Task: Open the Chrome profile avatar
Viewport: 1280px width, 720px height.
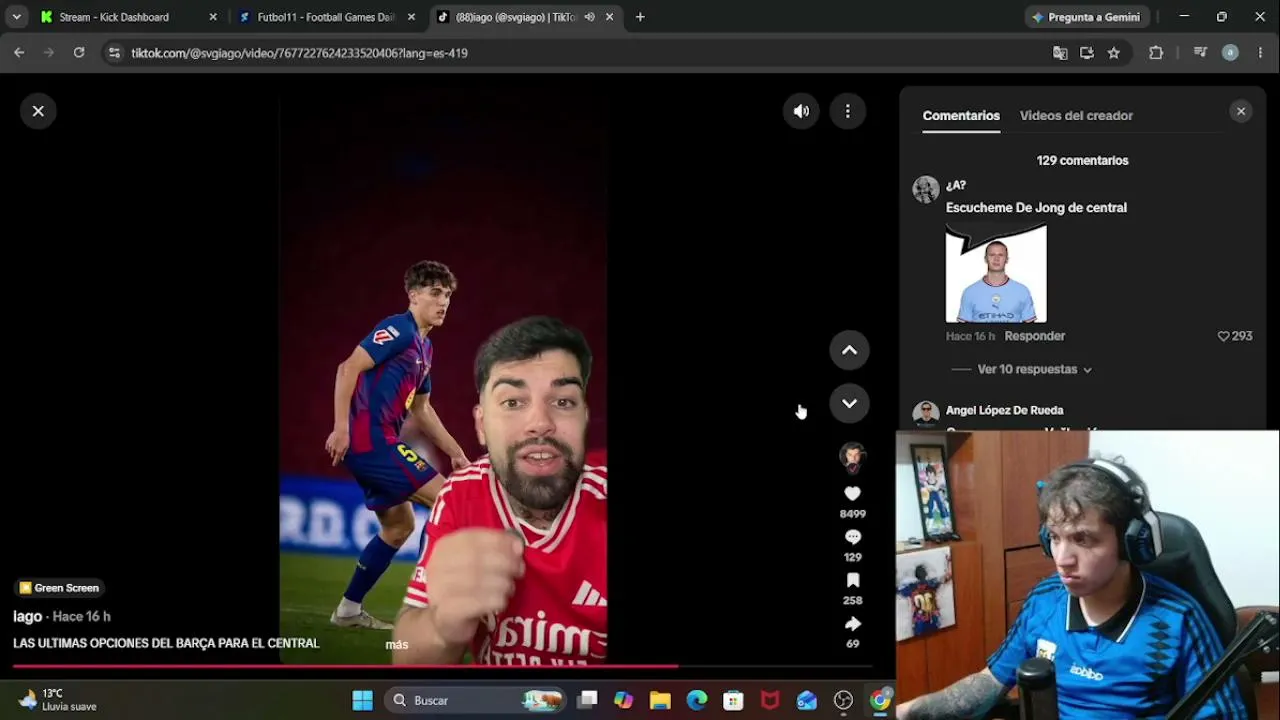Action: [1230, 53]
